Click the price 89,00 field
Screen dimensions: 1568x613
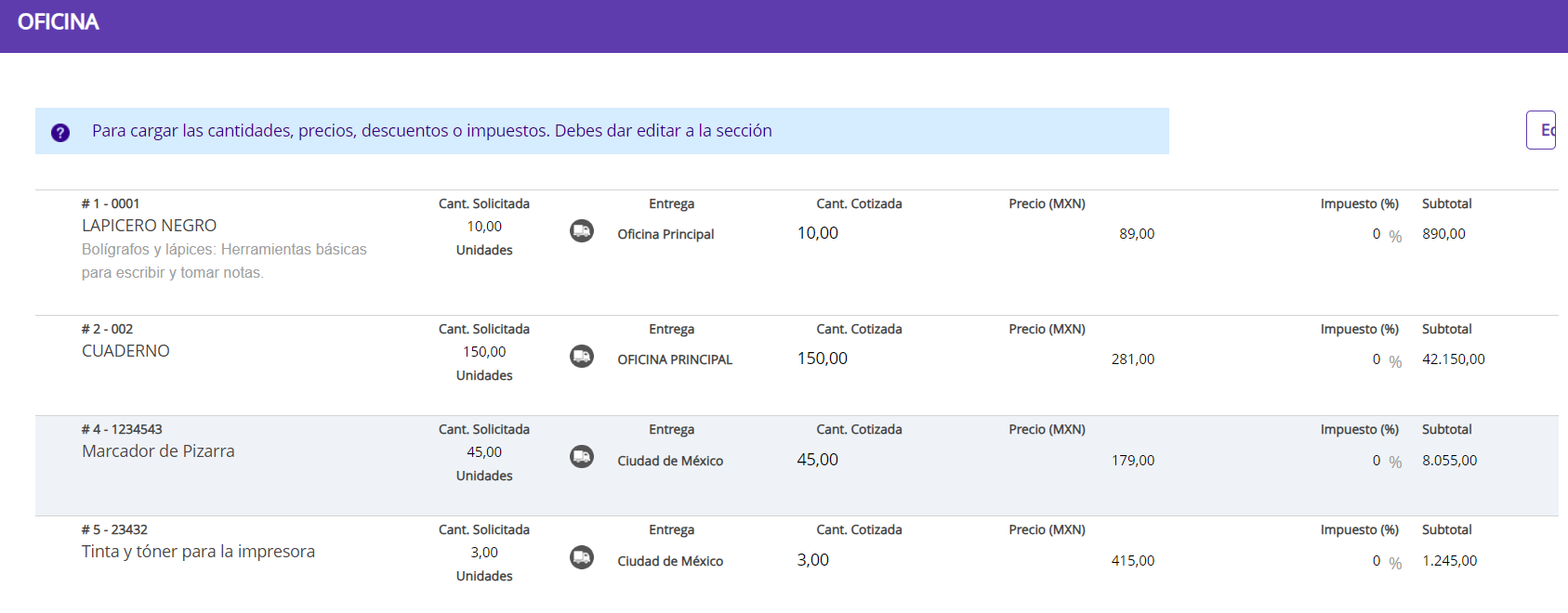click(x=1136, y=234)
